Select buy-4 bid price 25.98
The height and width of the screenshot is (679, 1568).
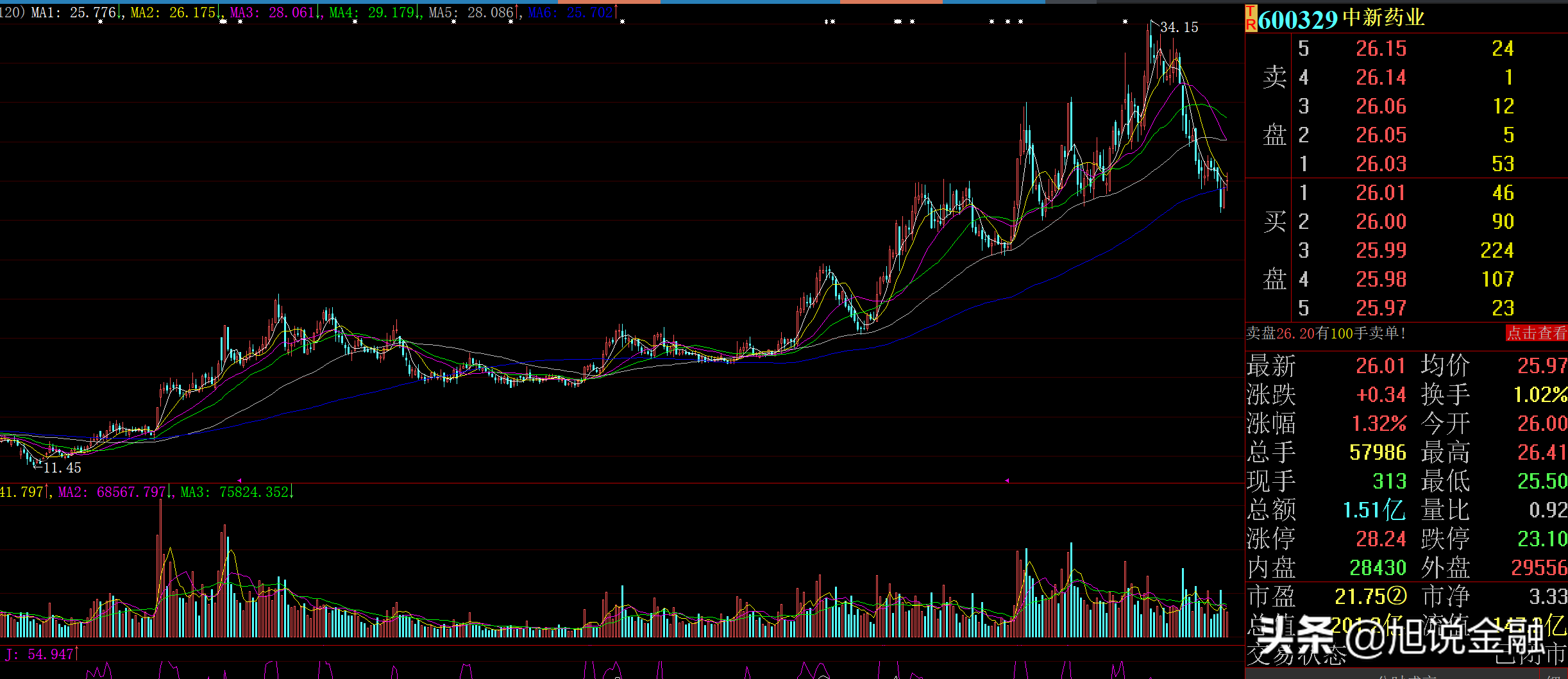[1381, 280]
